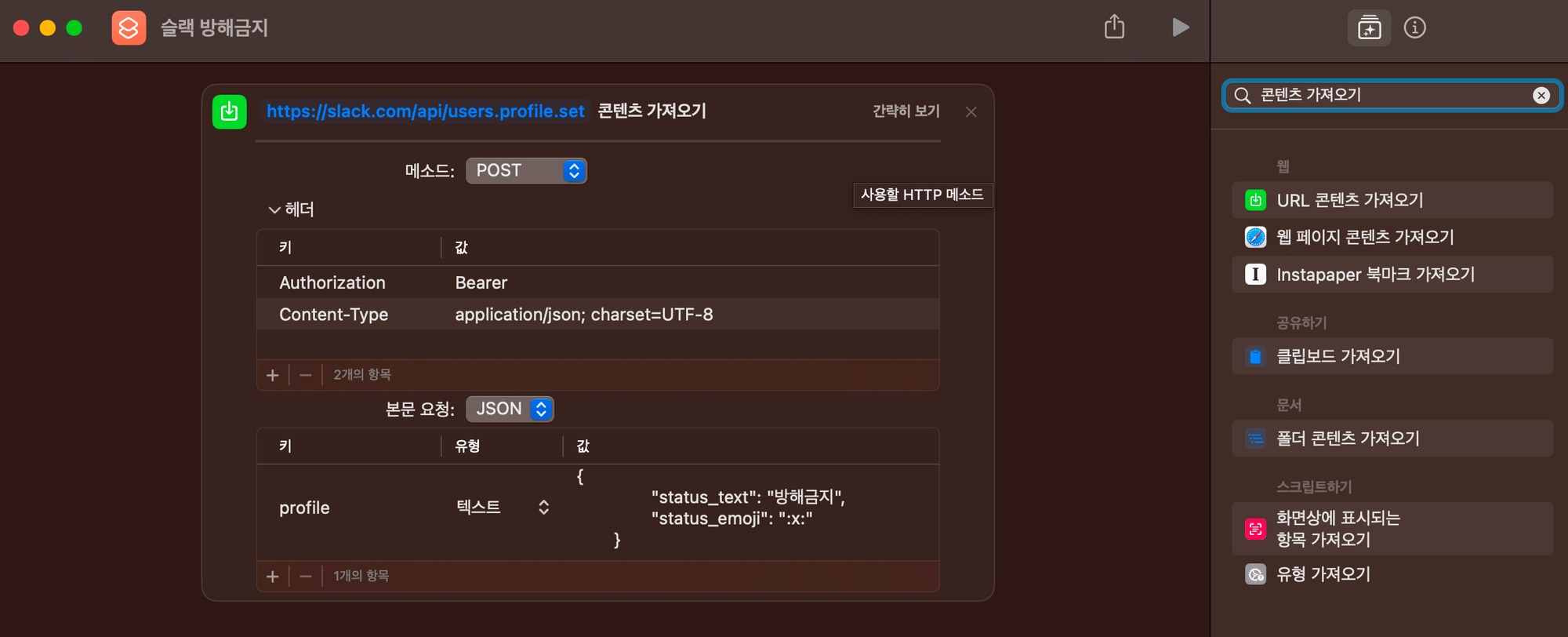Screen dimensions: 1568x637
Task: Click the magnifier icon in search field
Action: 1242,96
